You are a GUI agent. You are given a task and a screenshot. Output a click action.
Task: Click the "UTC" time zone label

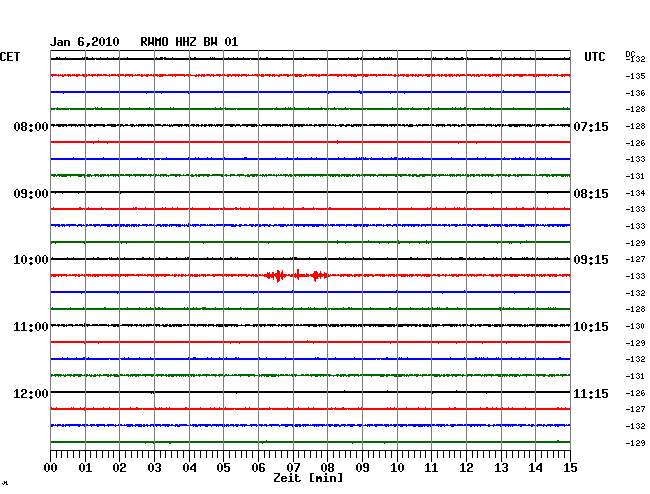click(x=595, y=57)
